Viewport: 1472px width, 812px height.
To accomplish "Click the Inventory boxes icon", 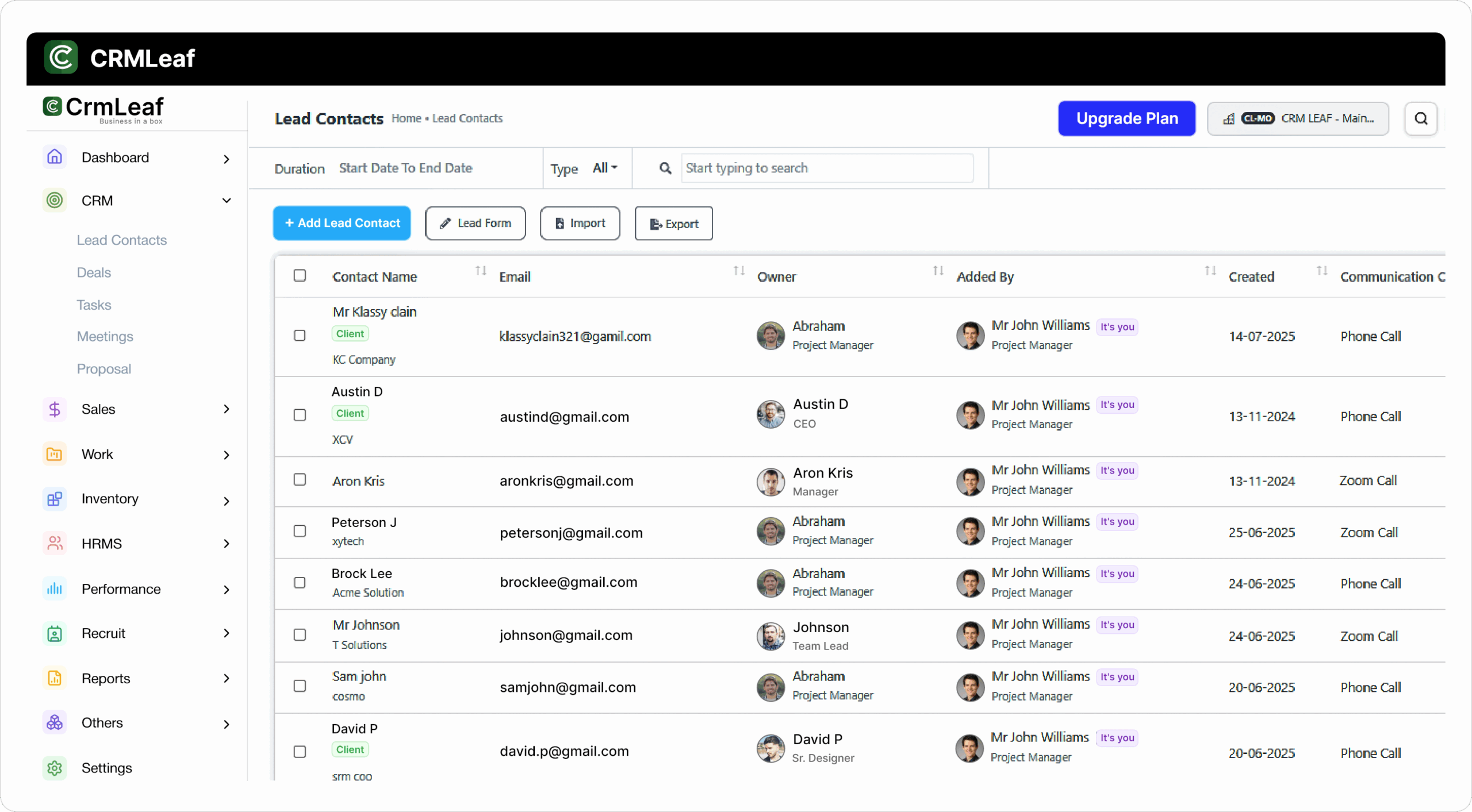I will [55, 499].
